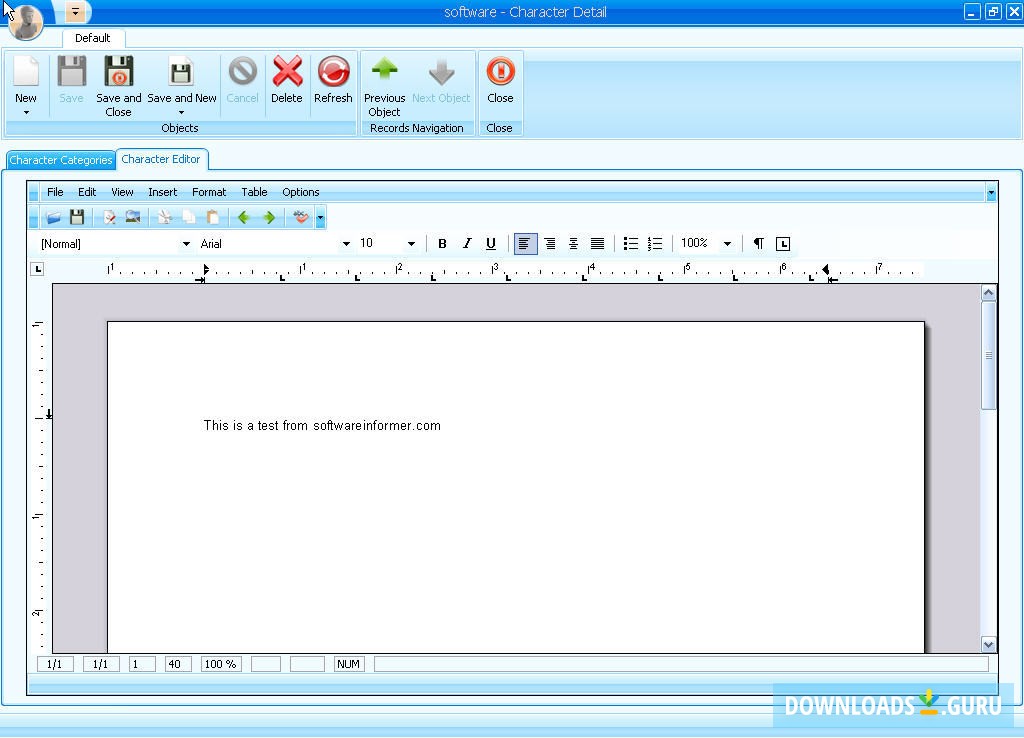Click the vertical scrollbar up arrow
This screenshot has height=738, width=1024.
pos(989,293)
